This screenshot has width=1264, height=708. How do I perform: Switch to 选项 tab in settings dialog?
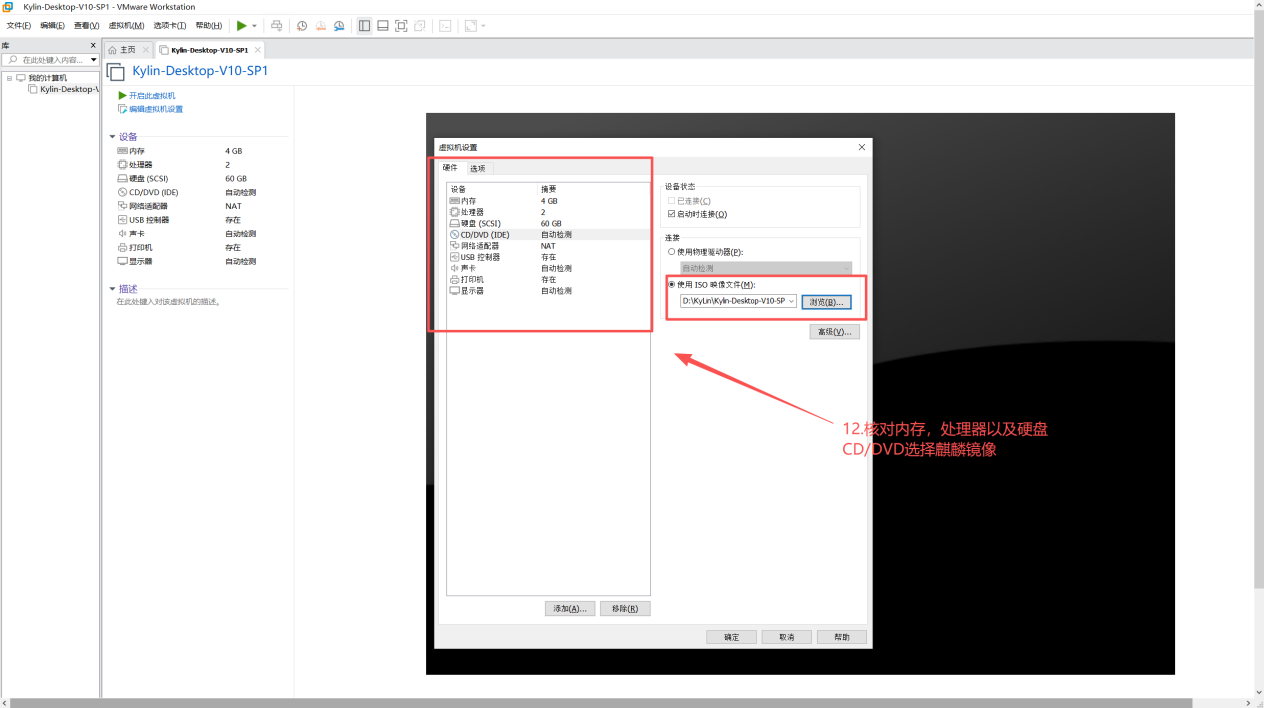478,168
